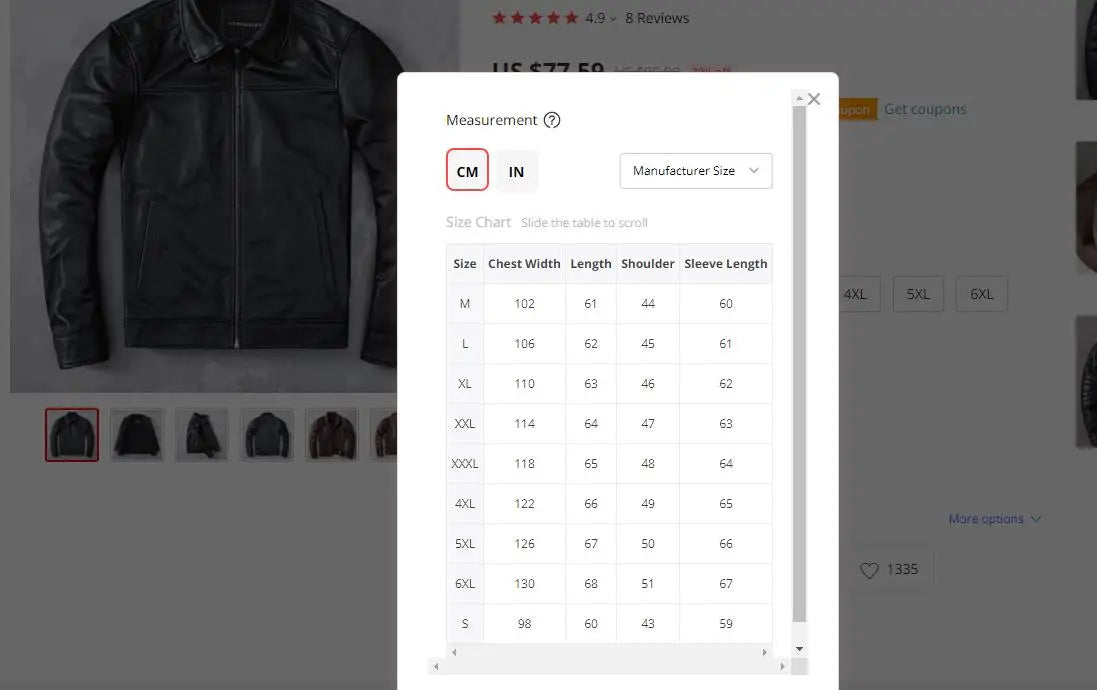This screenshot has height=690, width=1097.
Task: Select CM measurement unit
Action: coord(467,171)
